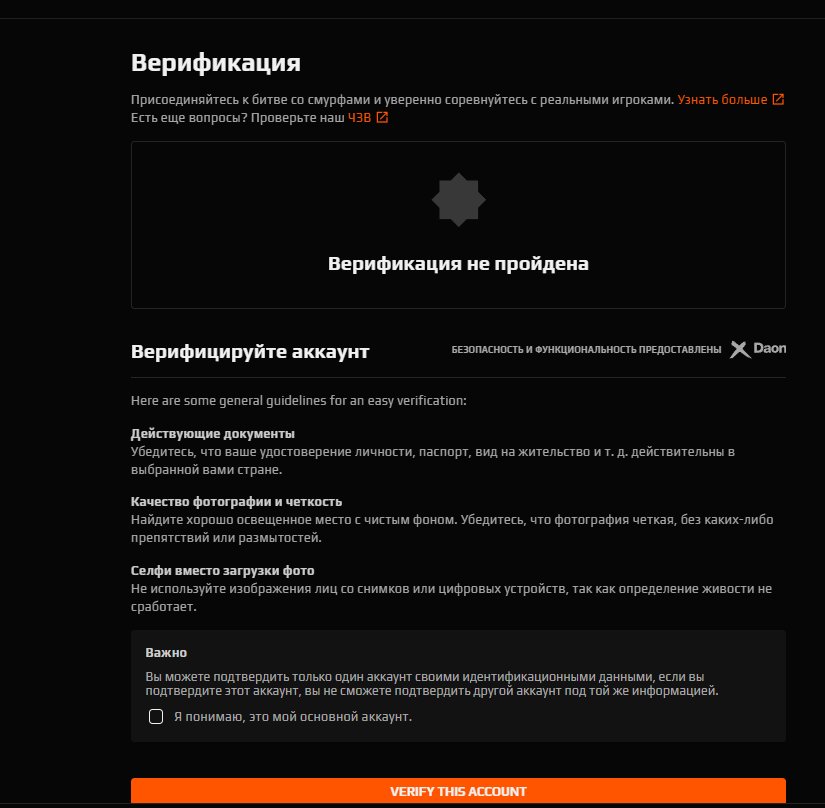This screenshot has width=825, height=808.
Task: Click the 'Верифицируйте аккаунт' section heading
Action: tap(250, 351)
